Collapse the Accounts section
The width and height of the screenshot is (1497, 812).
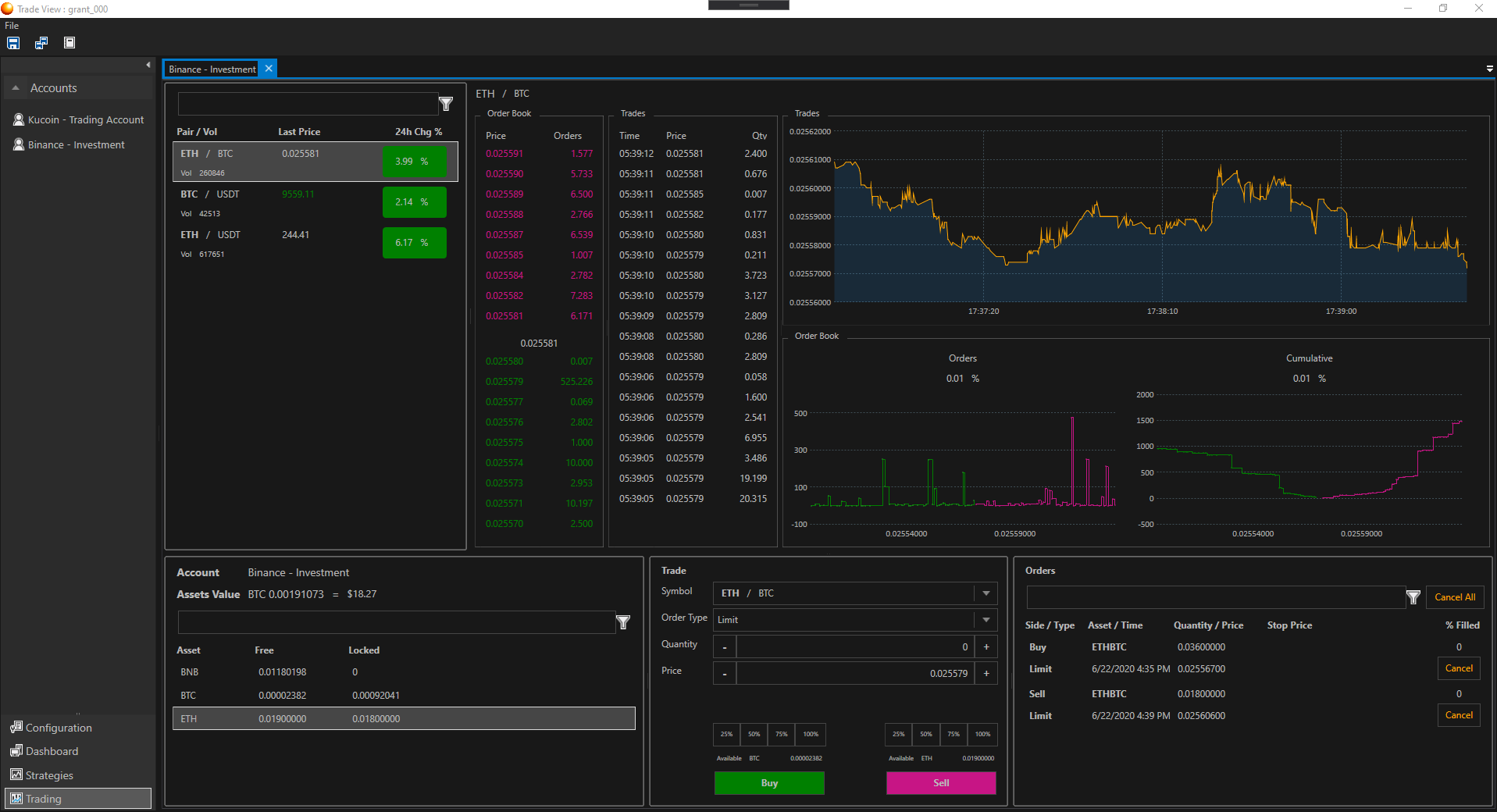pos(16,88)
